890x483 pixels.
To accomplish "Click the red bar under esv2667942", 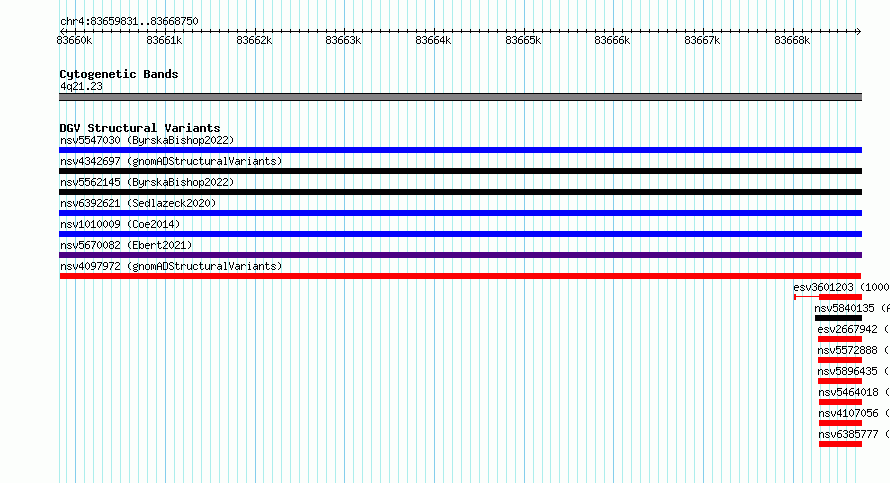I will 840,339.
